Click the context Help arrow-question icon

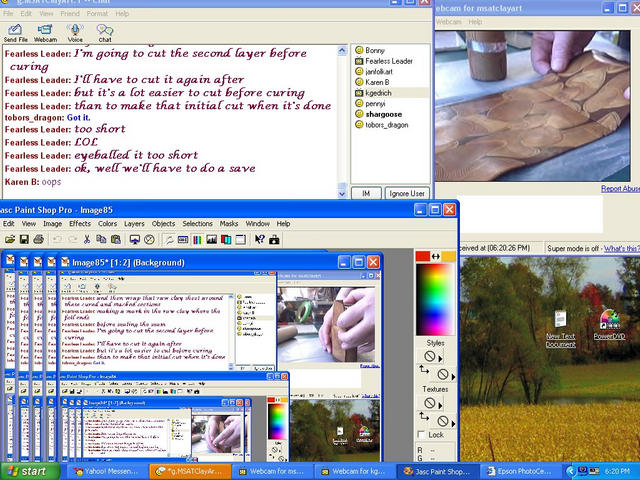tap(260, 240)
